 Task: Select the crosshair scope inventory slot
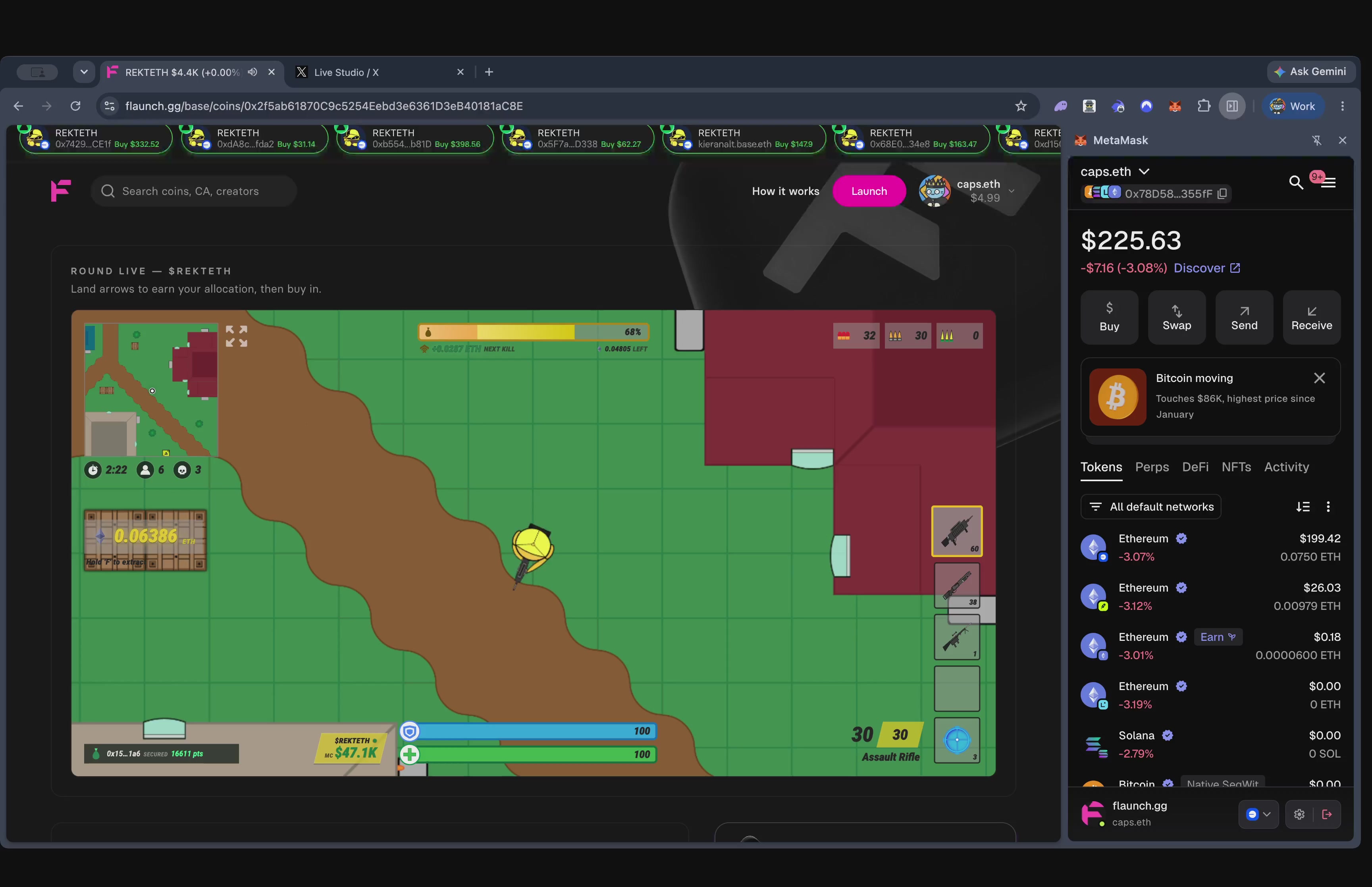[957, 741]
